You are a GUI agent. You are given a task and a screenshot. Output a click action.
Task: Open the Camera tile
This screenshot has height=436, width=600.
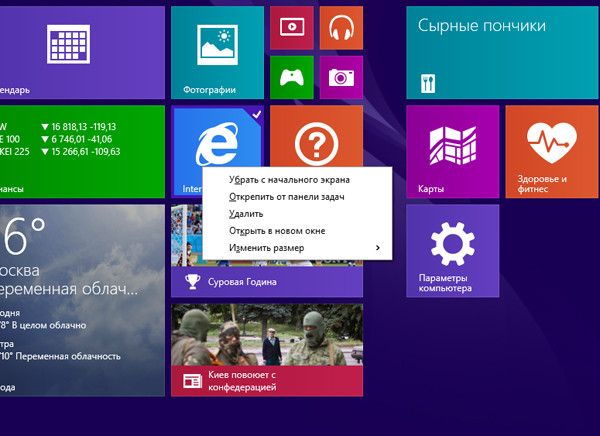pyautogui.click(x=341, y=77)
